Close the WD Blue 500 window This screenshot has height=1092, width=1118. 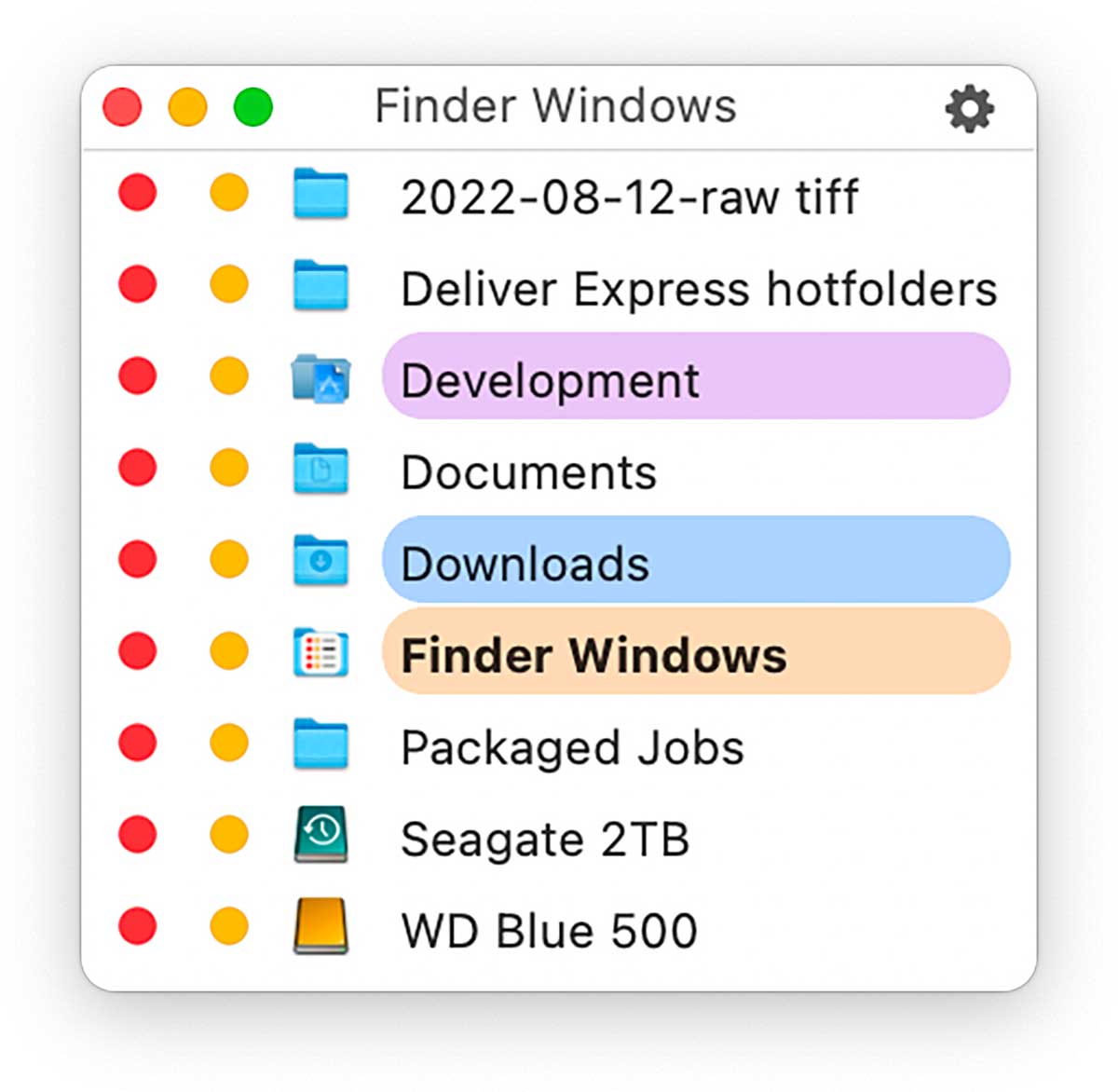tap(138, 926)
